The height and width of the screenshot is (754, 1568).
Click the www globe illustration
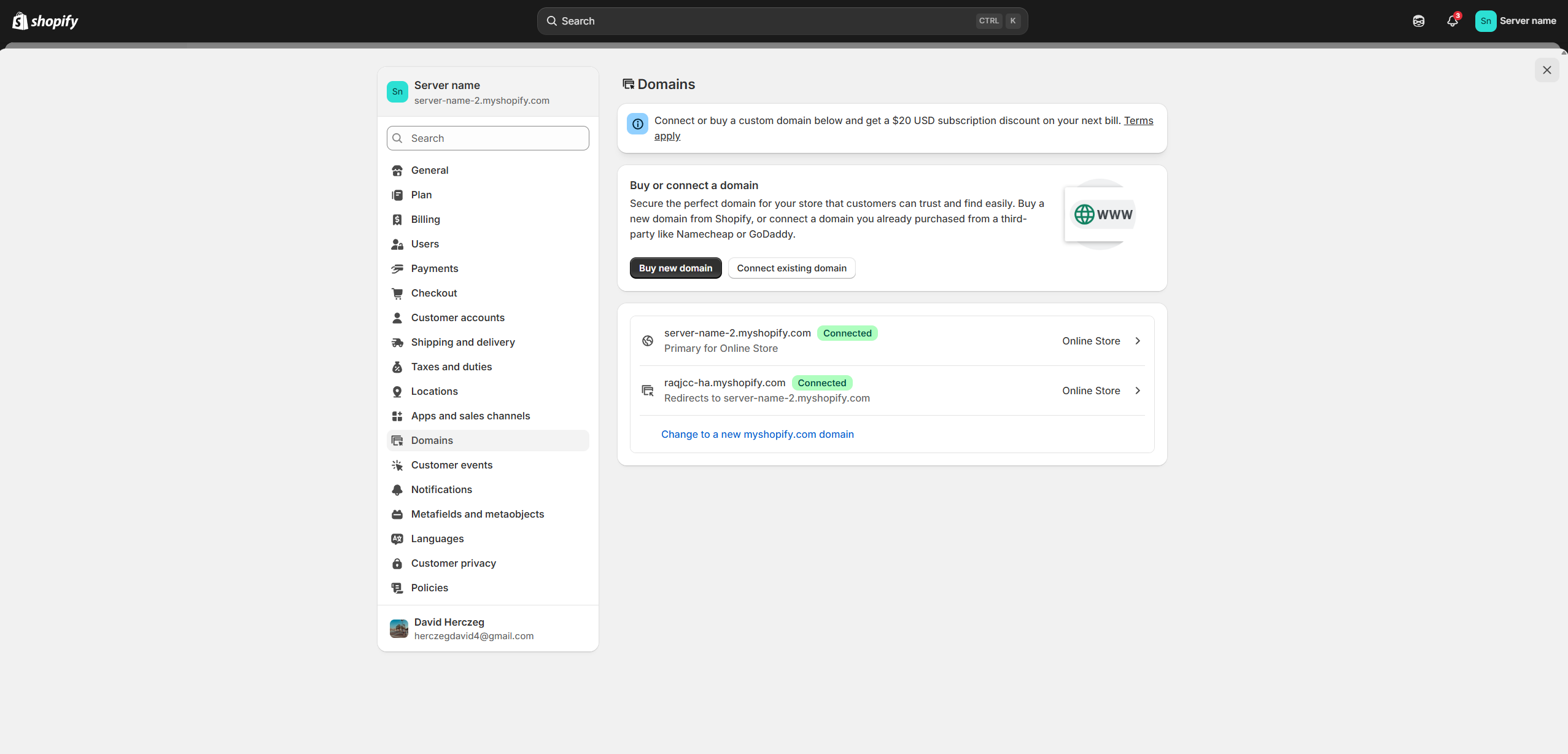coord(1103,214)
